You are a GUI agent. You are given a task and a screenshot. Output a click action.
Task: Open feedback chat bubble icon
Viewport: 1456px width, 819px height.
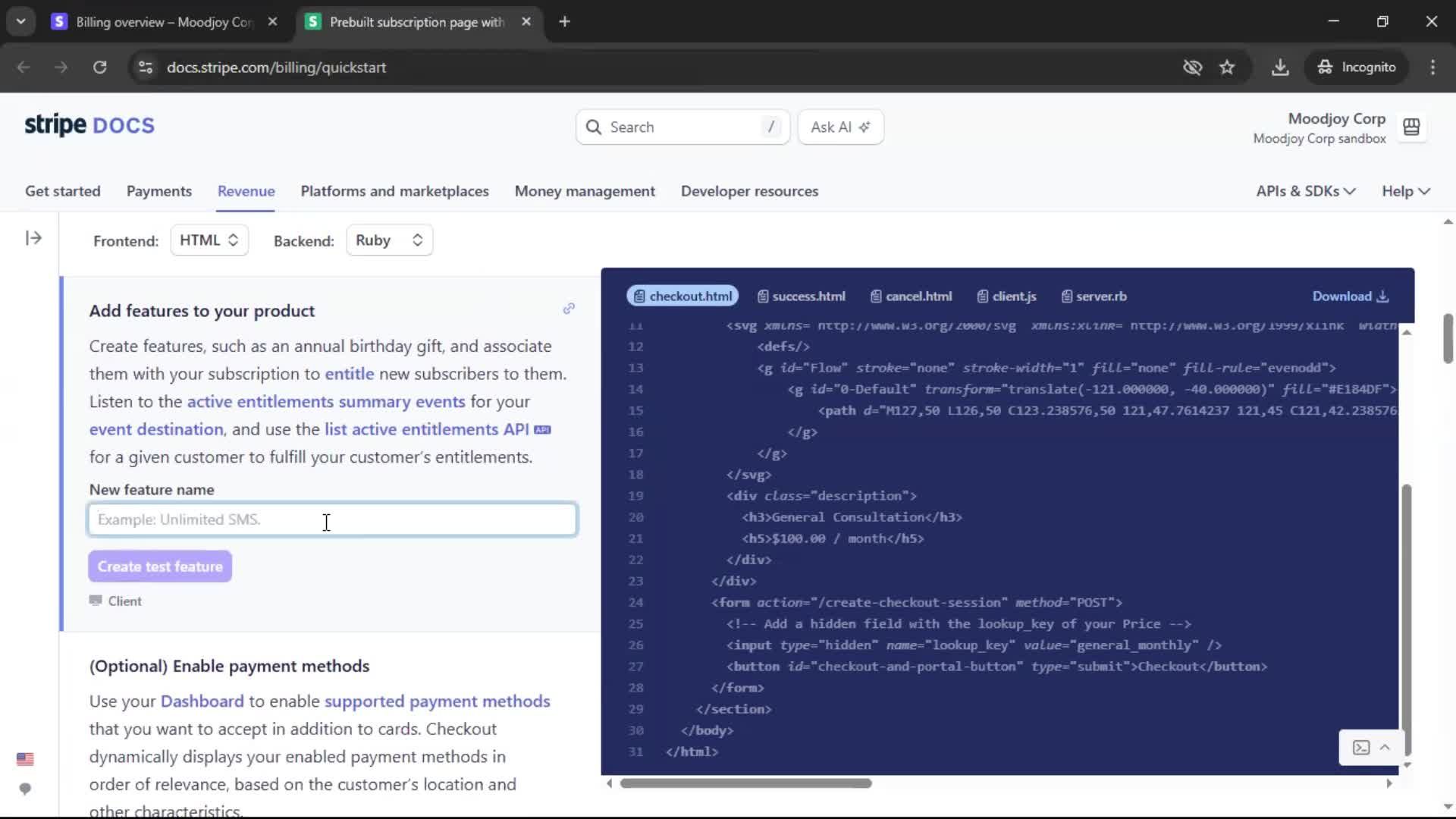[x=25, y=789]
